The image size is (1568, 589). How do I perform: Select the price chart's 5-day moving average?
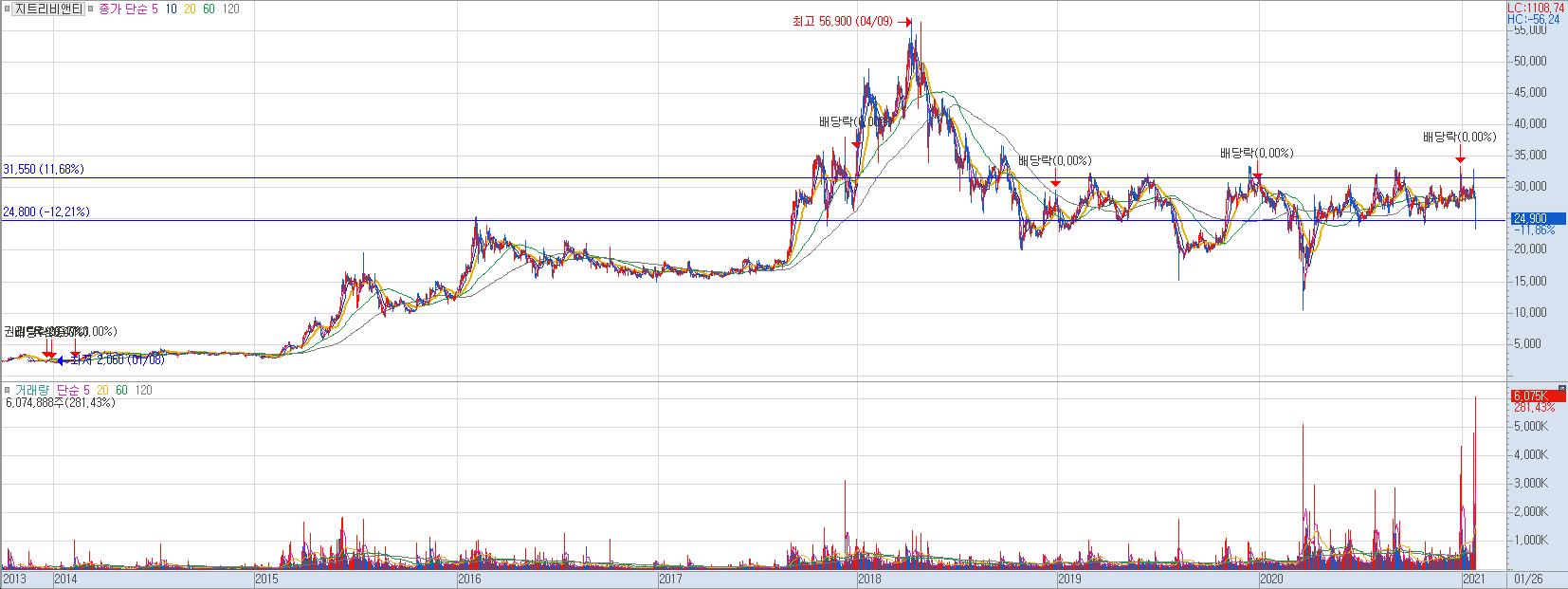pos(155,9)
